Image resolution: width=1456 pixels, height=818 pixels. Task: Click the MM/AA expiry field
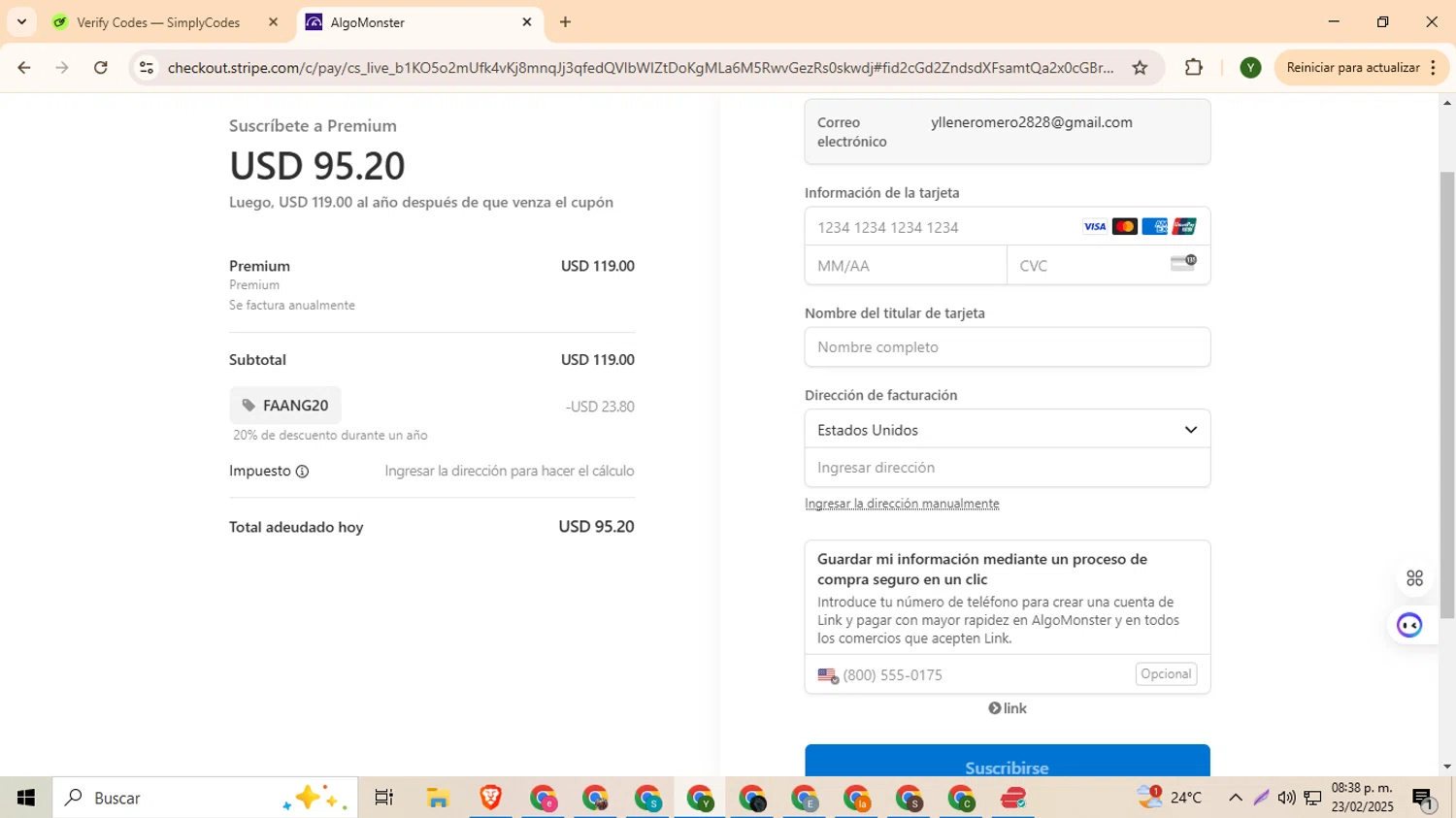point(906,266)
